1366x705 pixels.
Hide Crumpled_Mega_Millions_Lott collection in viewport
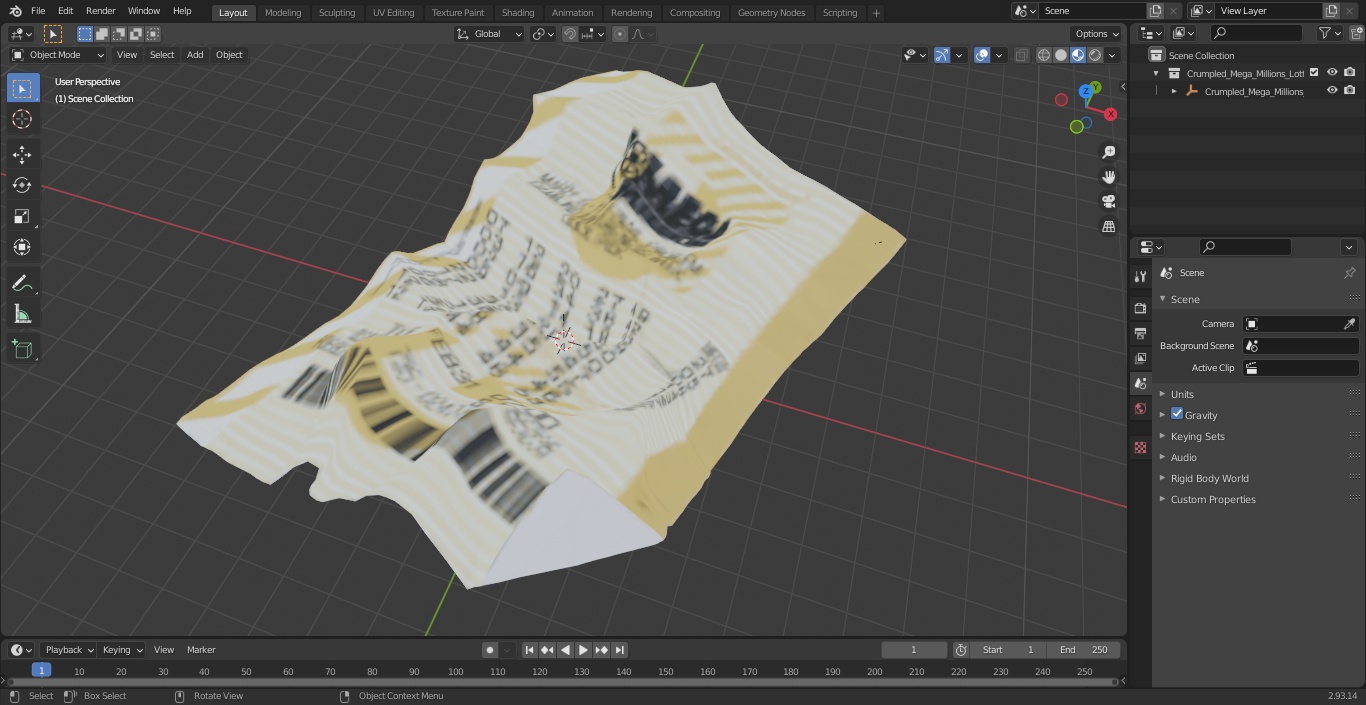coord(1332,73)
